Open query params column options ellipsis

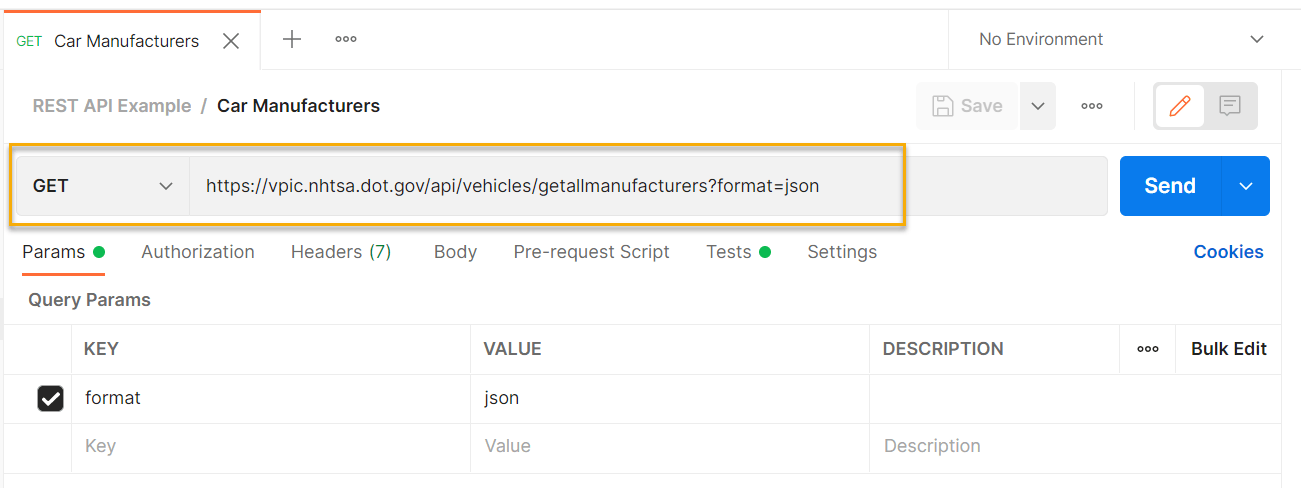(x=1148, y=349)
